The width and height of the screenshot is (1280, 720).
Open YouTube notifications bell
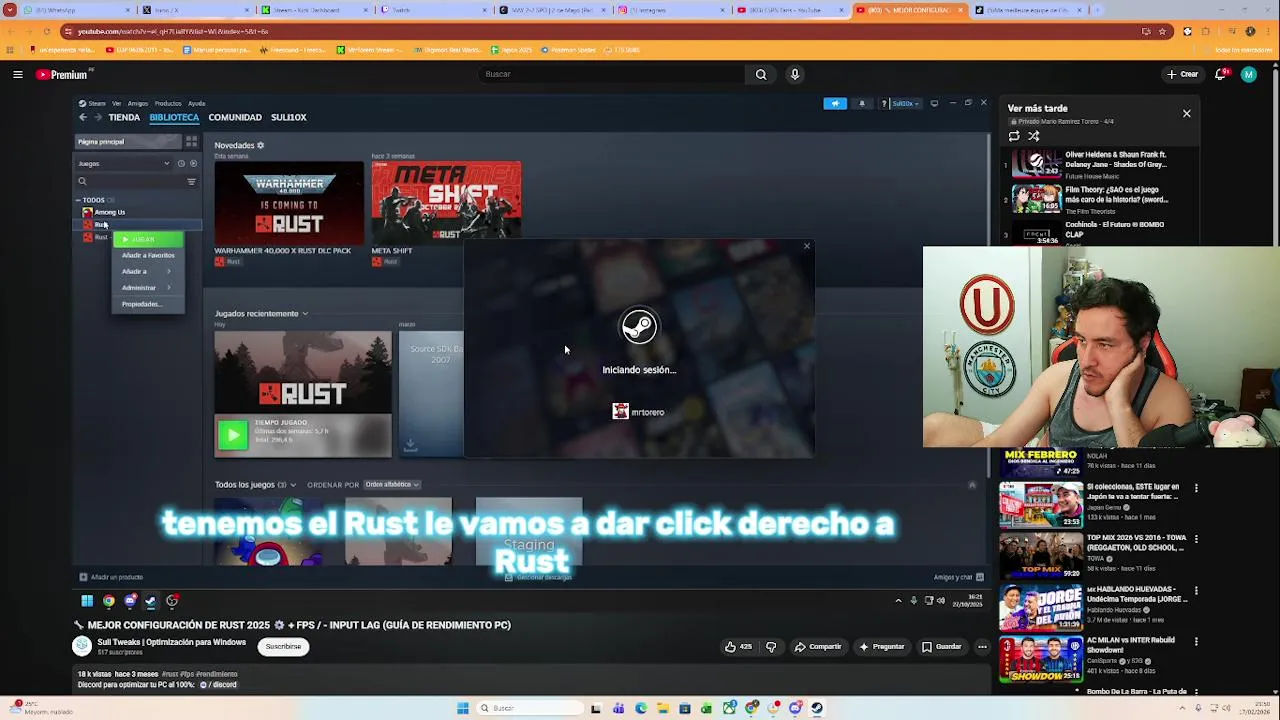click(1222, 74)
